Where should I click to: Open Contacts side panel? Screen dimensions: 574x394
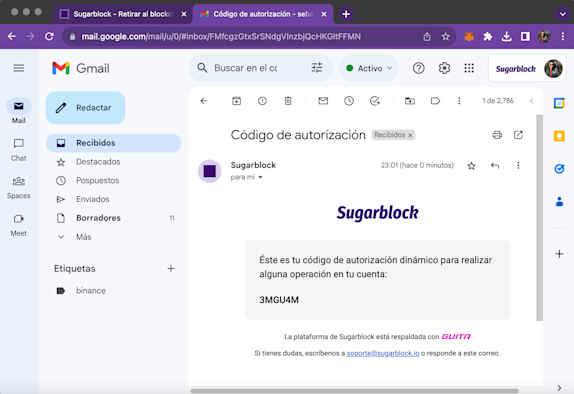(x=559, y=202)
